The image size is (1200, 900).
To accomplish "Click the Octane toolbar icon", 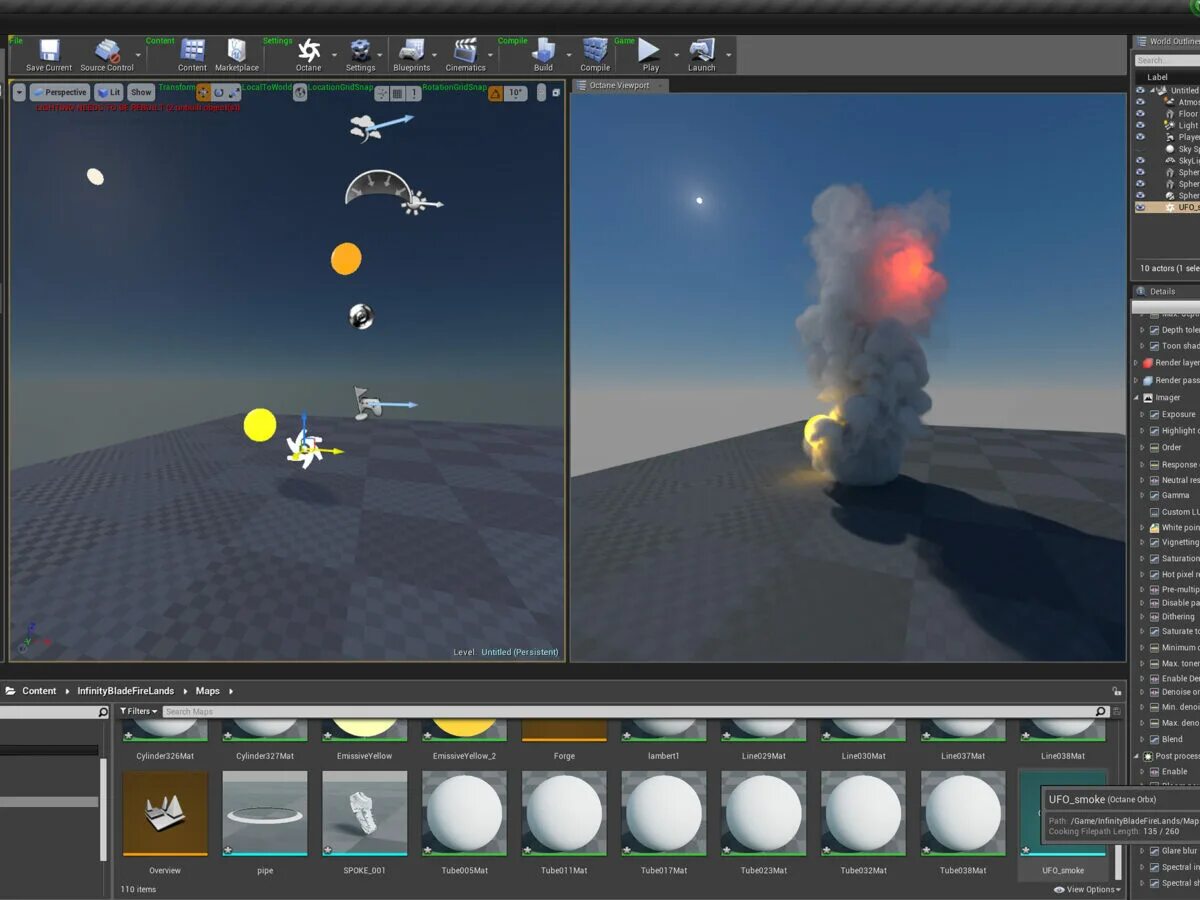I will click(x=309, y=50).
